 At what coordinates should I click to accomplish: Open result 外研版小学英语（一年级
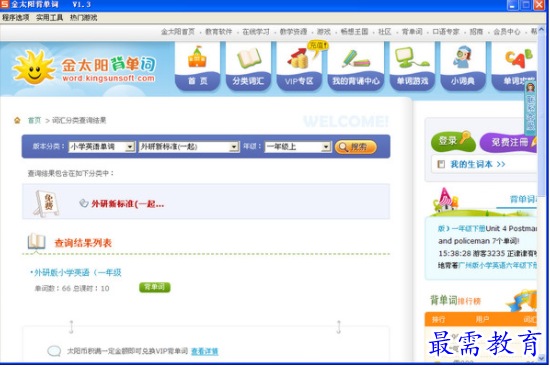[x=77, y=273]
